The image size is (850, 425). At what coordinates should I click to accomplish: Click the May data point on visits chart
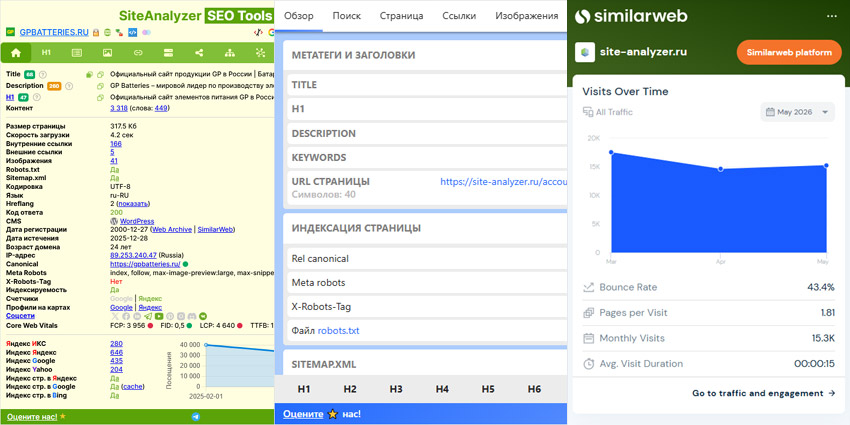click(x=826, y=165)
